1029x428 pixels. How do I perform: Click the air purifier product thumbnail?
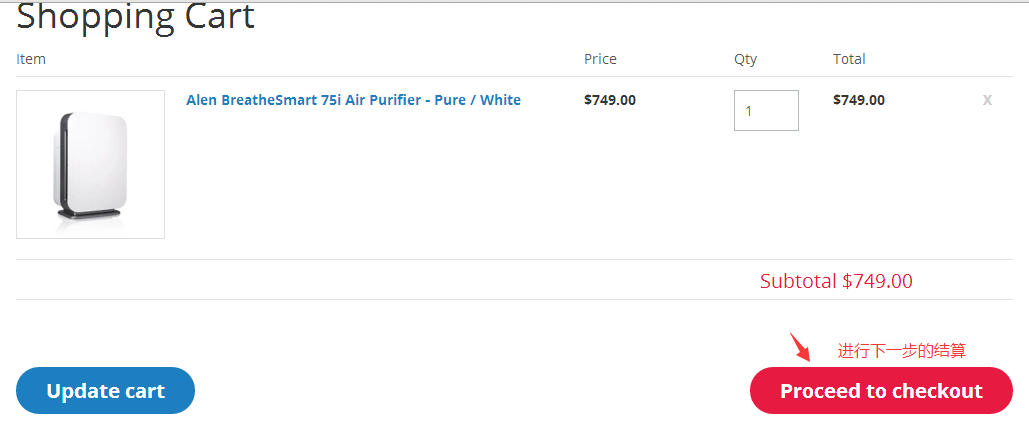pyautogui.click(x=90, y=165)
